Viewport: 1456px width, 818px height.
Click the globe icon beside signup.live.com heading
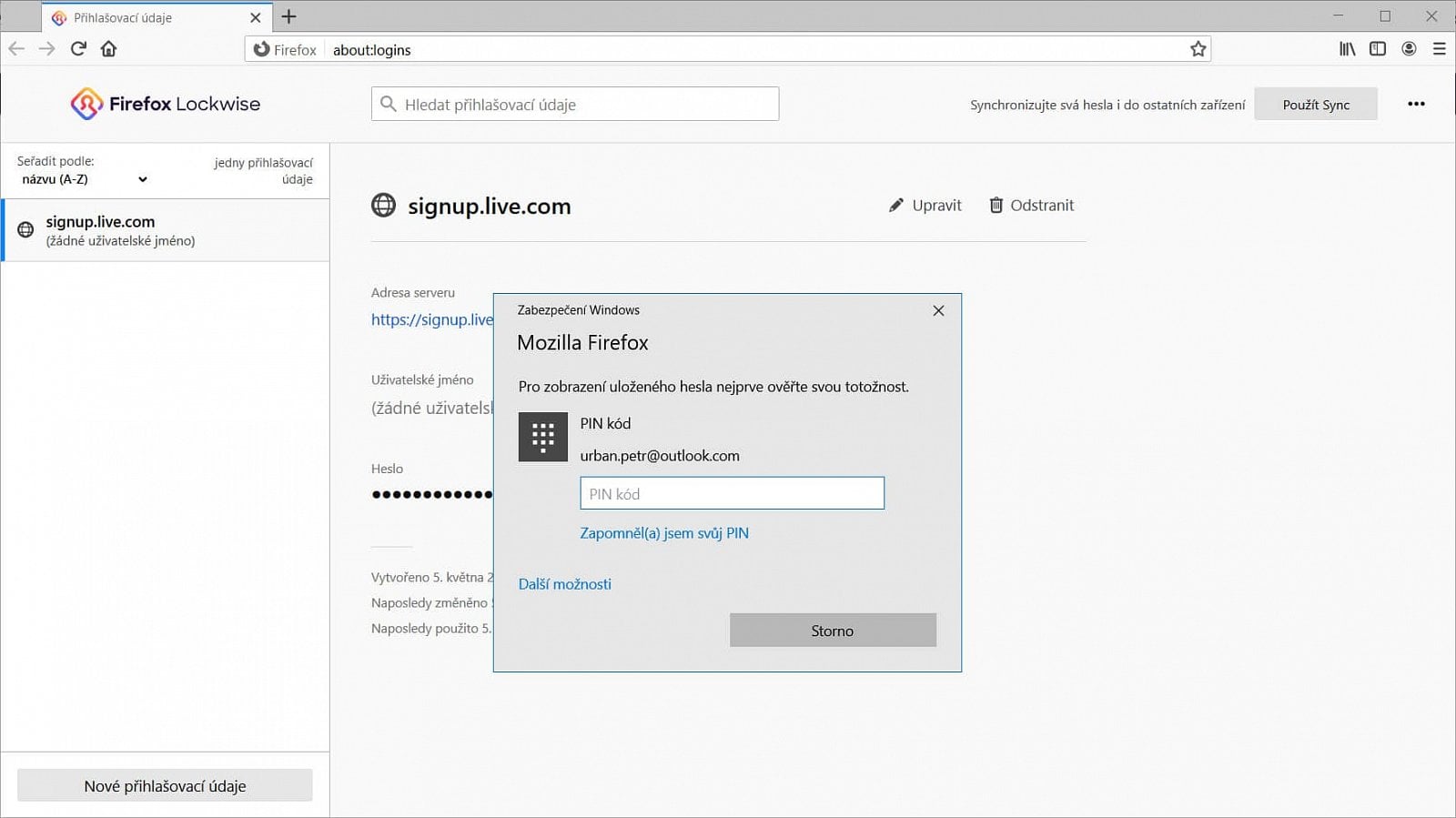point(383,206)
